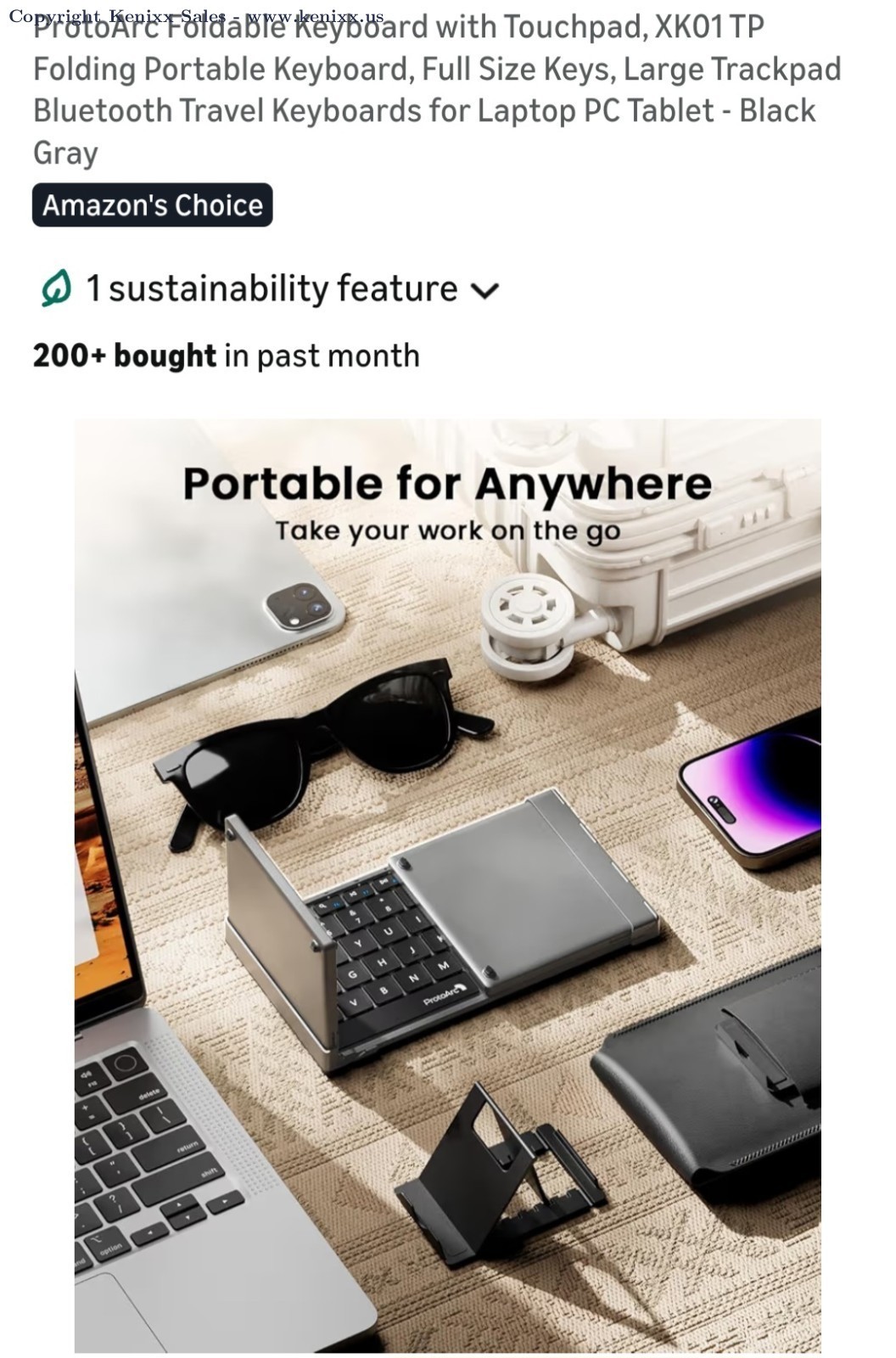Click the Amazon's Choice badge
Viewport: 896px width, 1358px height.
[153, 205]
